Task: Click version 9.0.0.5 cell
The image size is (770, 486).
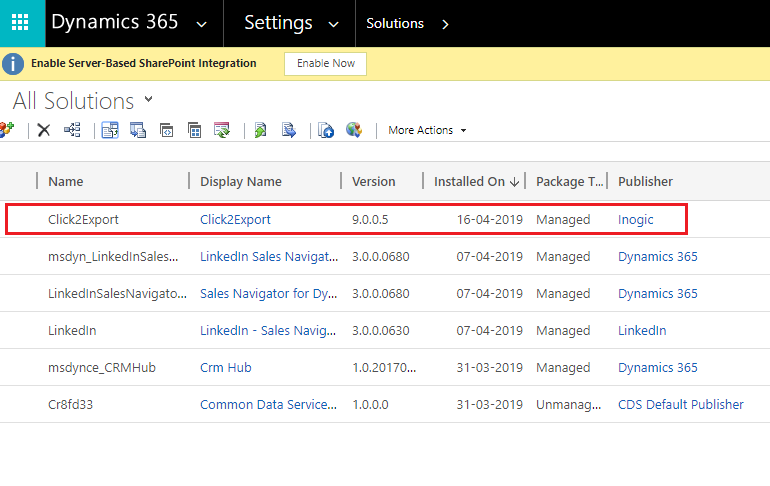Action: (370, 219)
